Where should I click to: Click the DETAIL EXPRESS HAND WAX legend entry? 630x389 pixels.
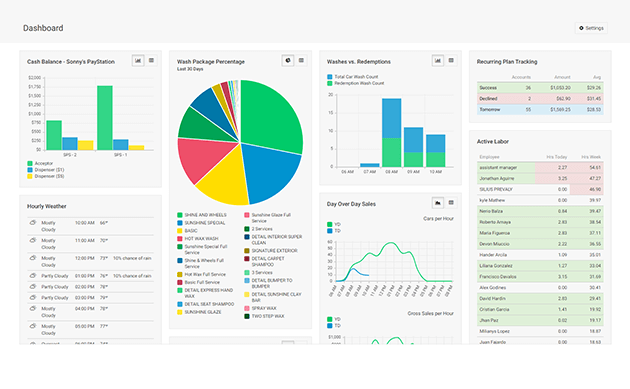(x=205, y=293)
